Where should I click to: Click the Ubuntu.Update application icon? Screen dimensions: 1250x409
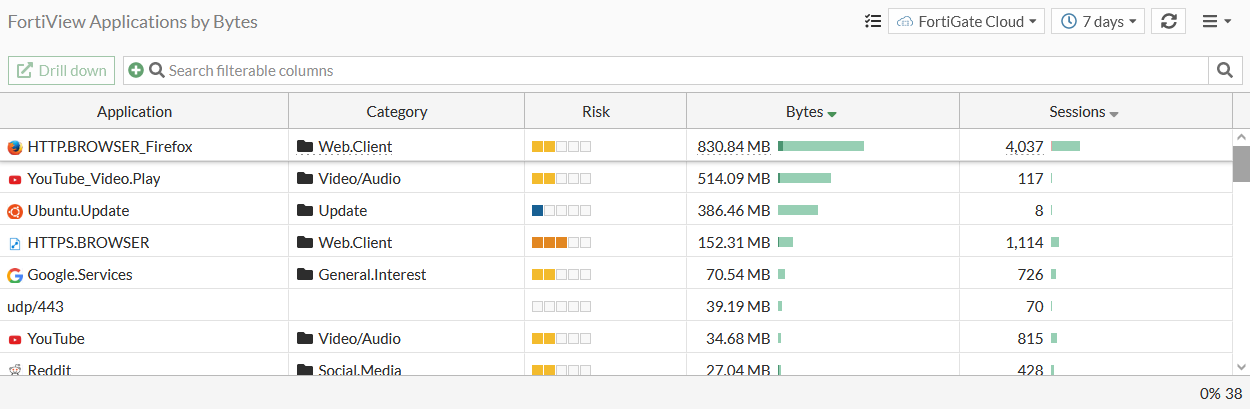tap(15, 211)
